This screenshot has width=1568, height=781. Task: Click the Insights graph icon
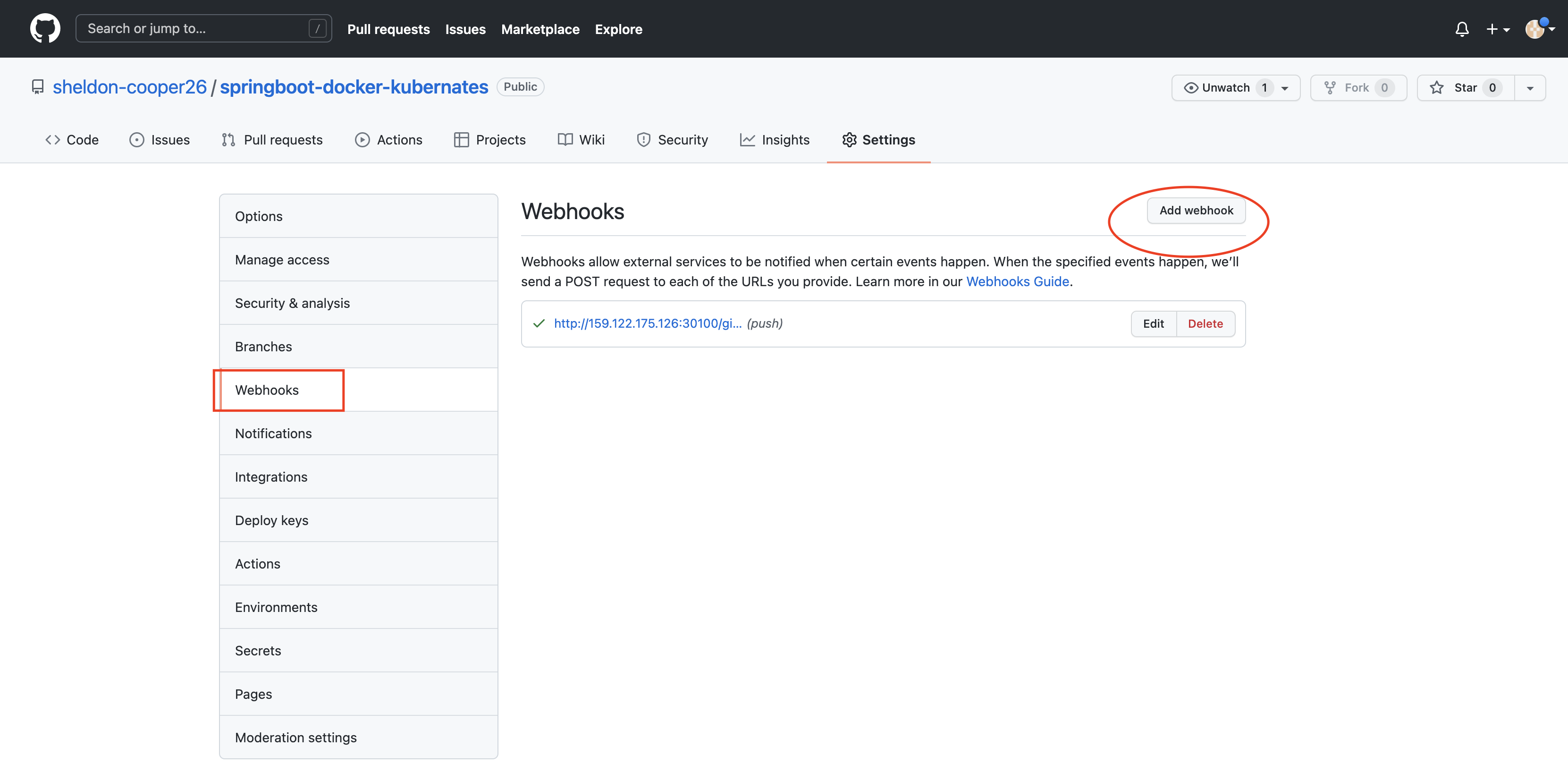click(x=748, y=139)
